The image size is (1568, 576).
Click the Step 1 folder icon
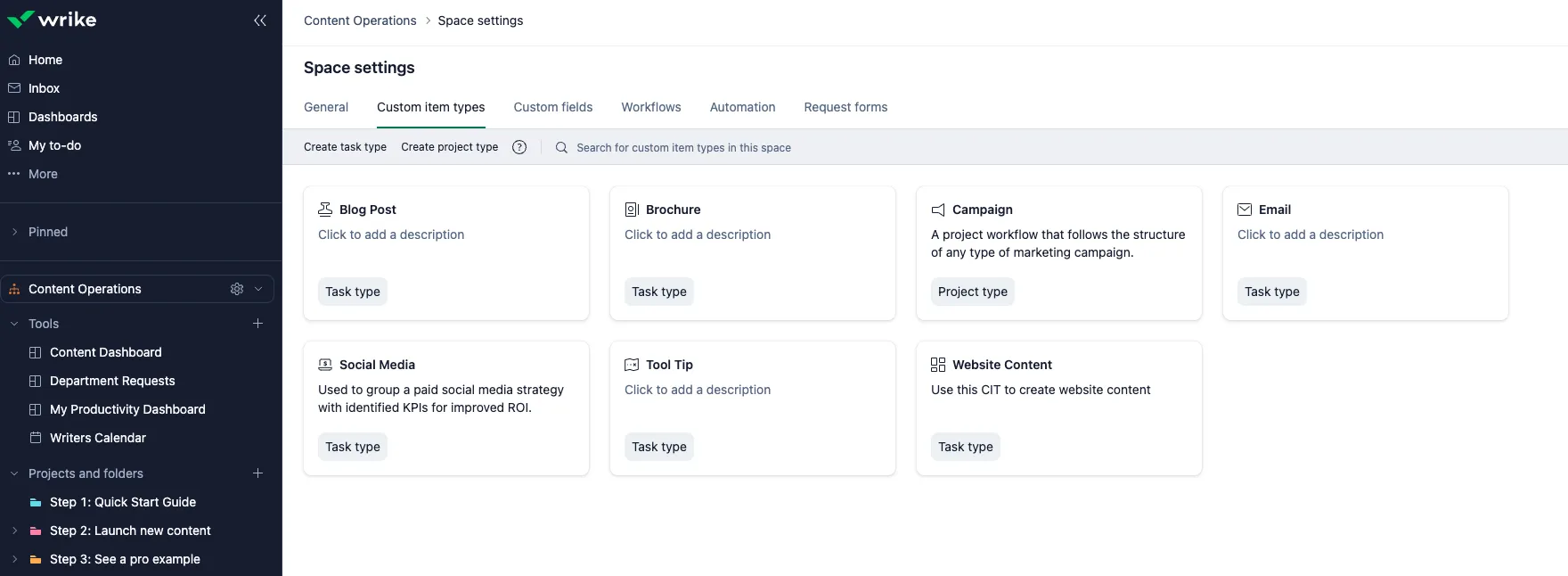[x=36, y=502]
